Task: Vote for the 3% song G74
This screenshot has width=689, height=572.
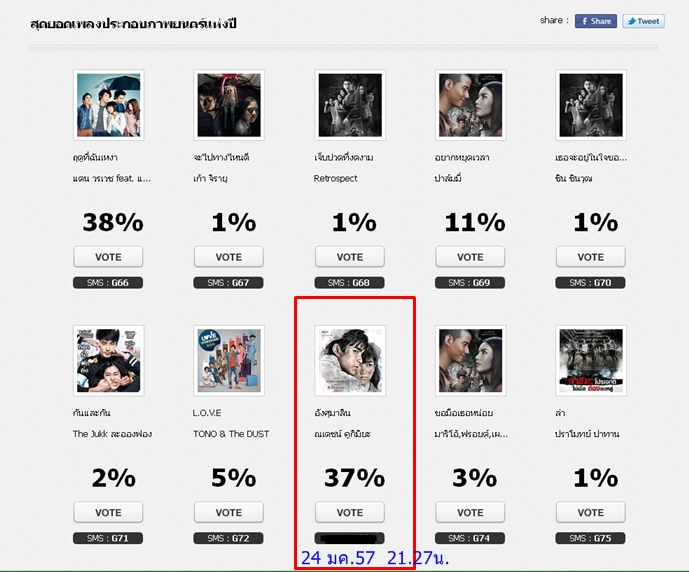Action: point(470,512)
